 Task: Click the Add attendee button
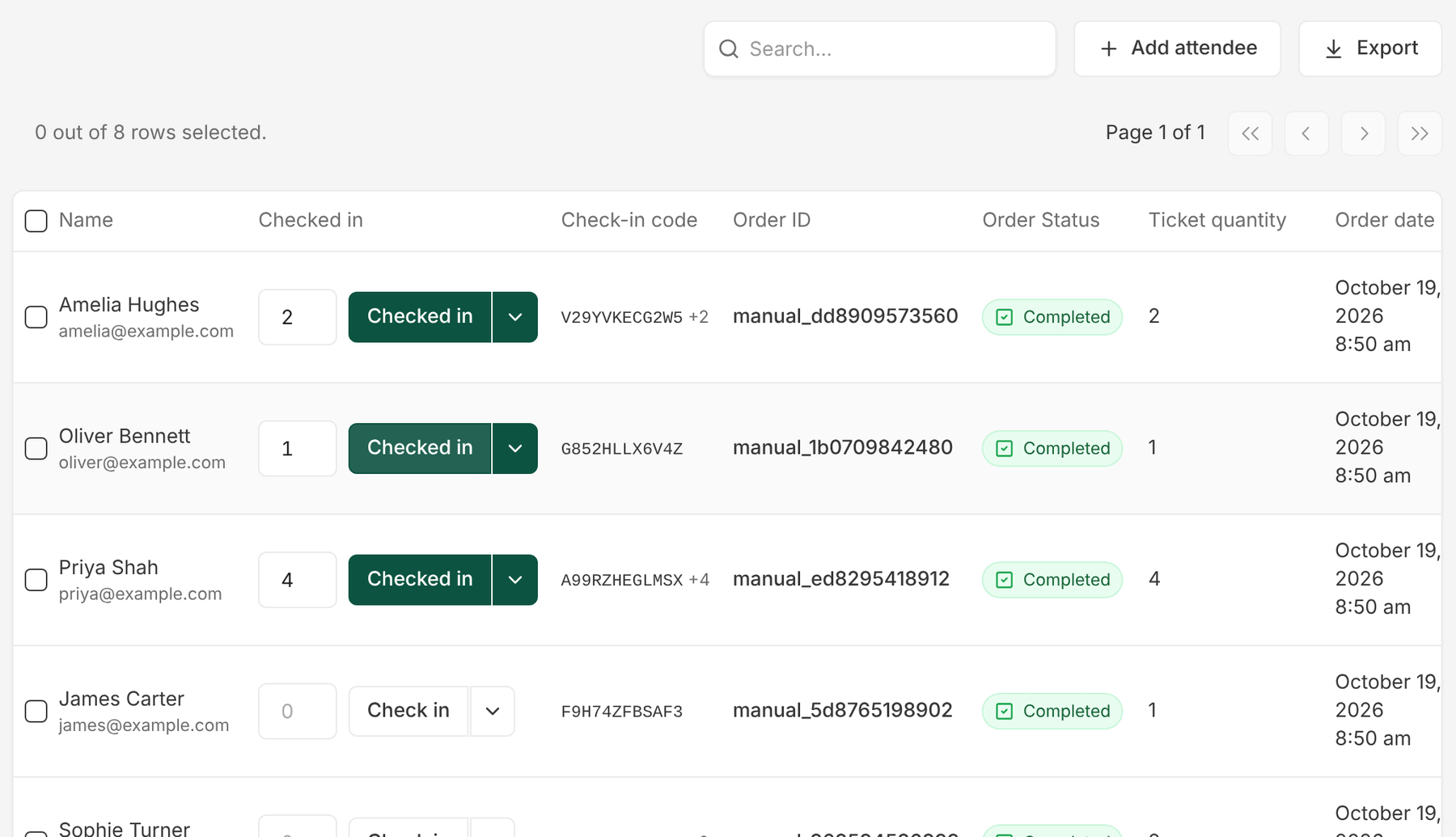click(x=1177, y=49)
